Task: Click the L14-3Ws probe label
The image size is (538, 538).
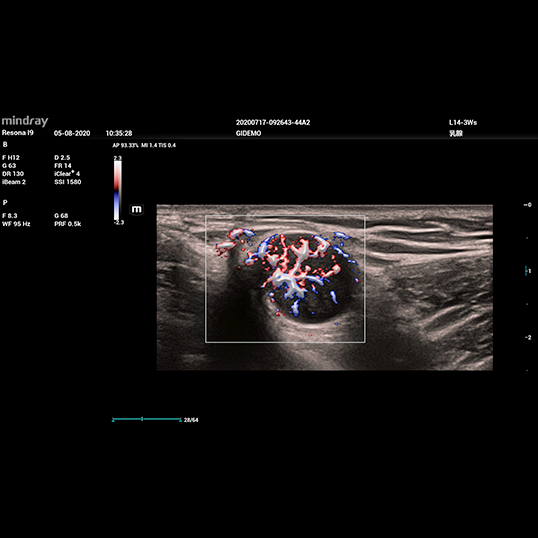Action: point(463,122)
